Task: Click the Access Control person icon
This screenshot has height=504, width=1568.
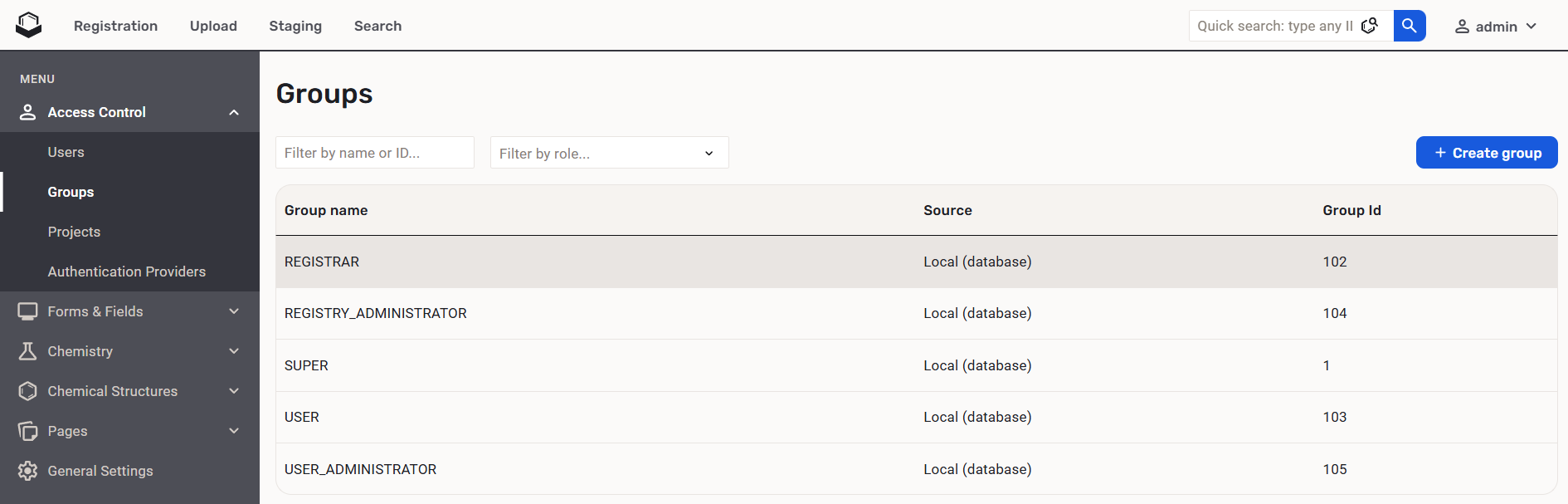Action: (27, 112)
